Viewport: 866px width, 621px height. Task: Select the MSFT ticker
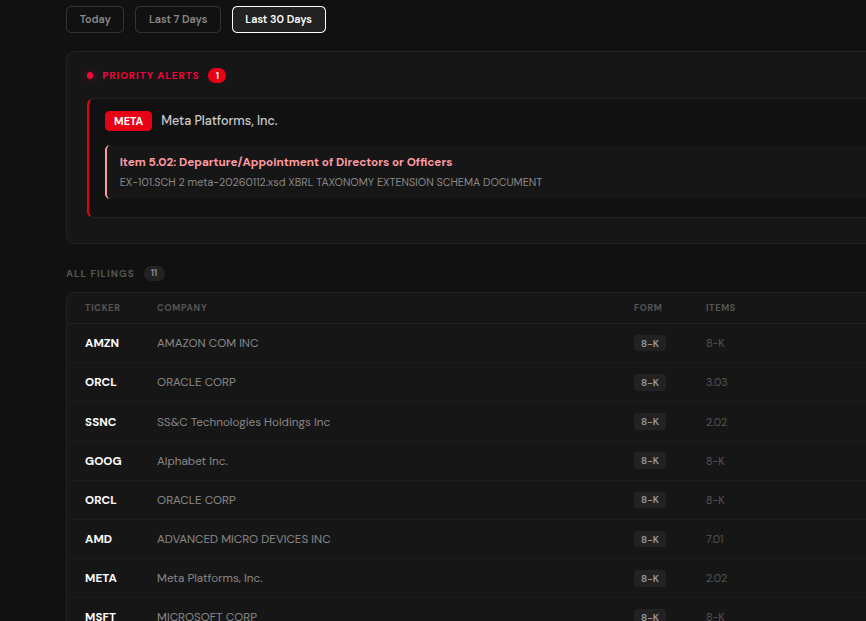tap(101, 616)
